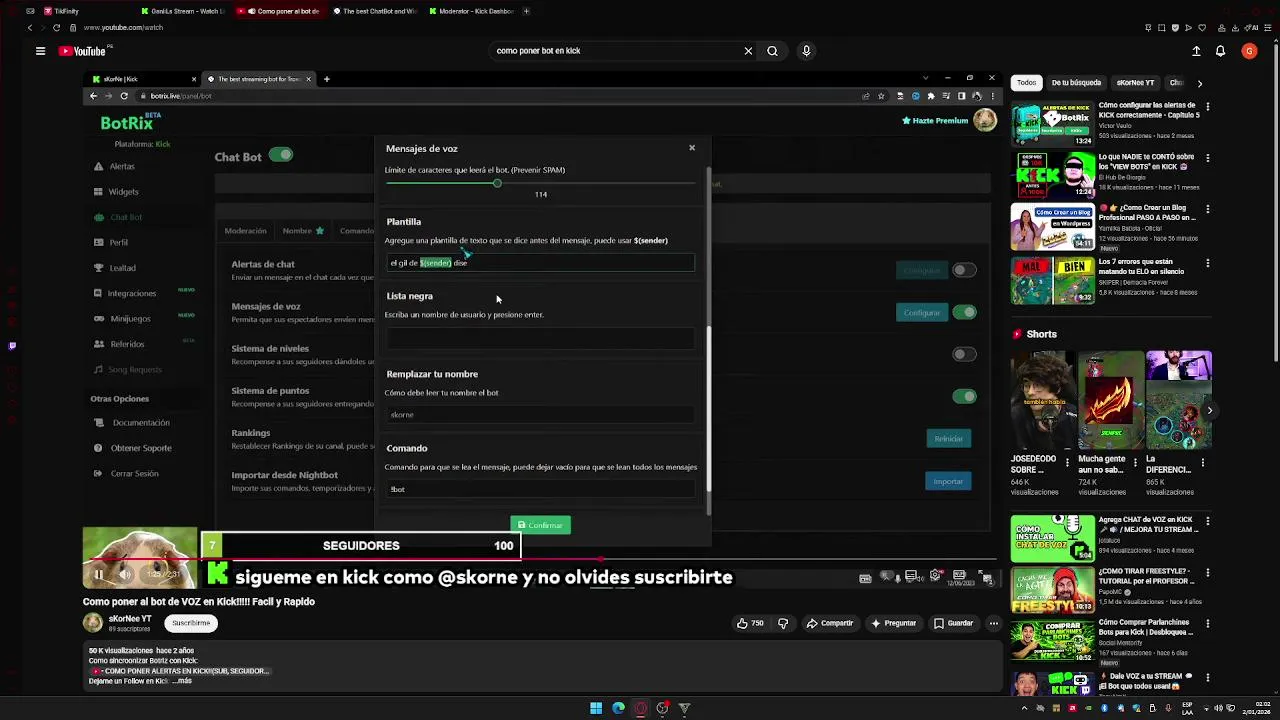Open the G account avatar menu
The height and width of the screenshot is (720, 1280).
[x=1249, y=51]
